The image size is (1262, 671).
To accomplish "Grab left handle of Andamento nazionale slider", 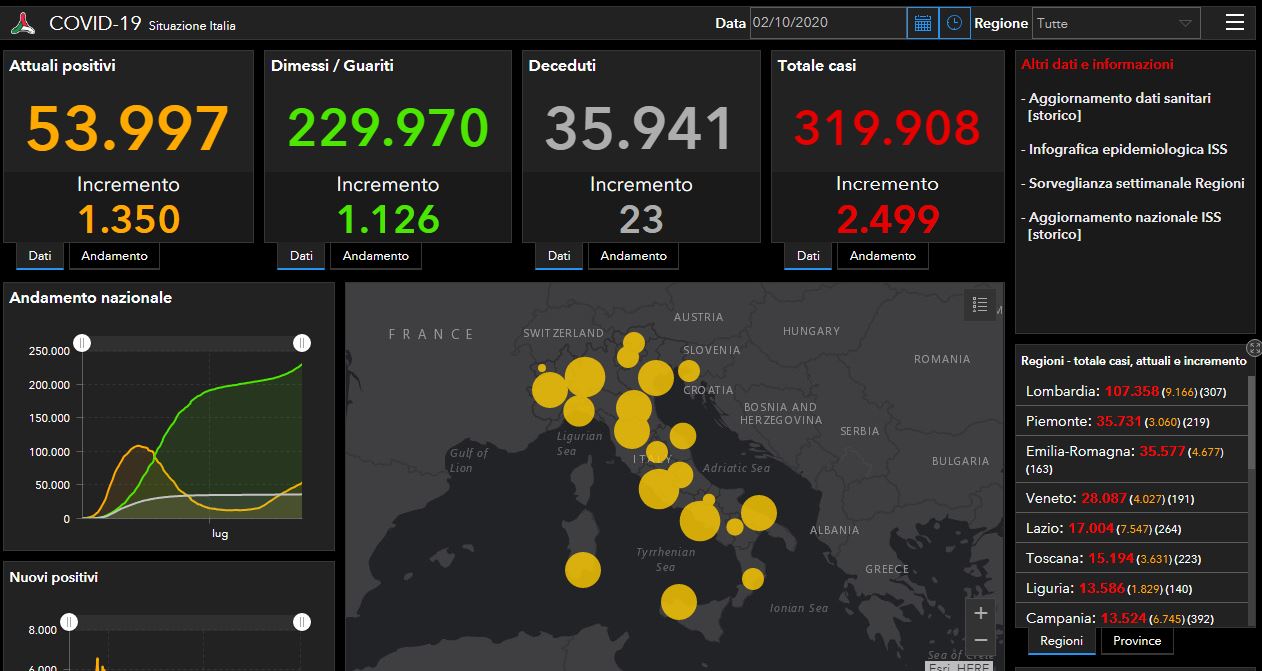I will [83, 343].
